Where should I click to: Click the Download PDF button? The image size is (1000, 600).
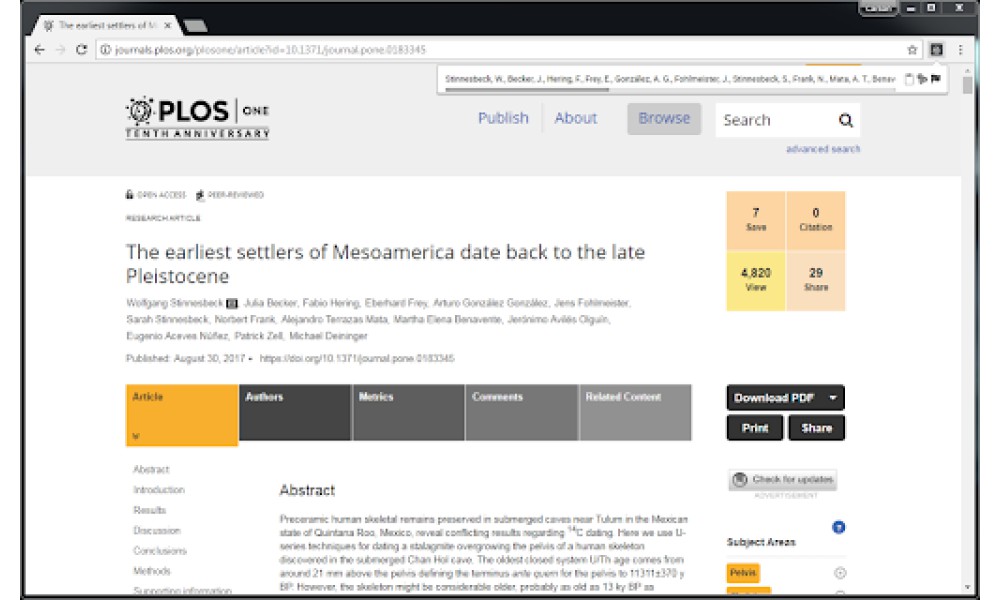785,398
